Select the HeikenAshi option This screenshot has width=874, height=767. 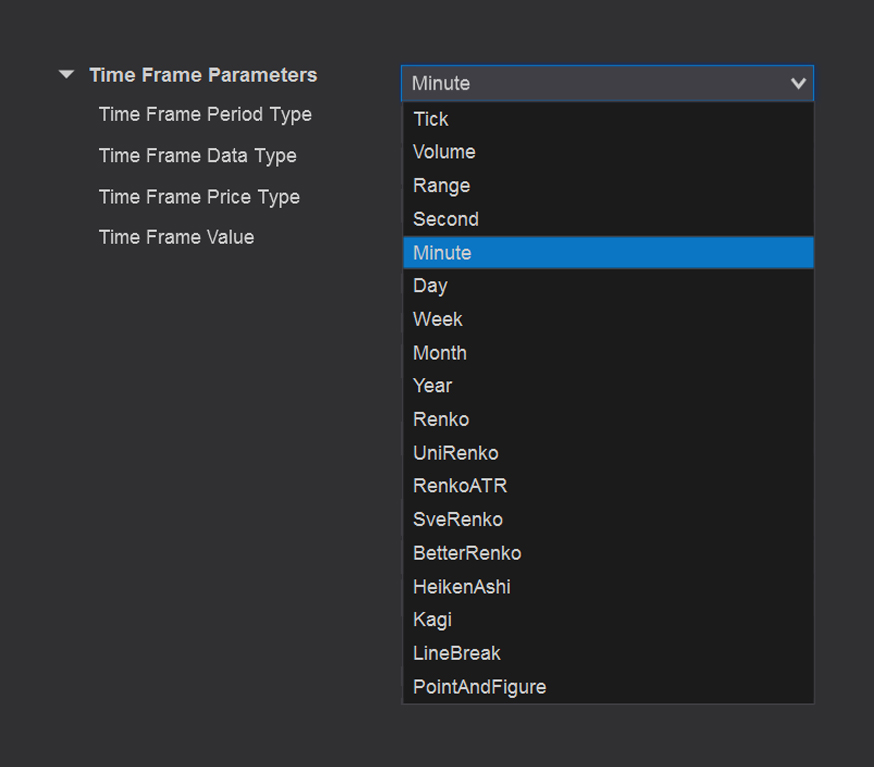(462, 587)
